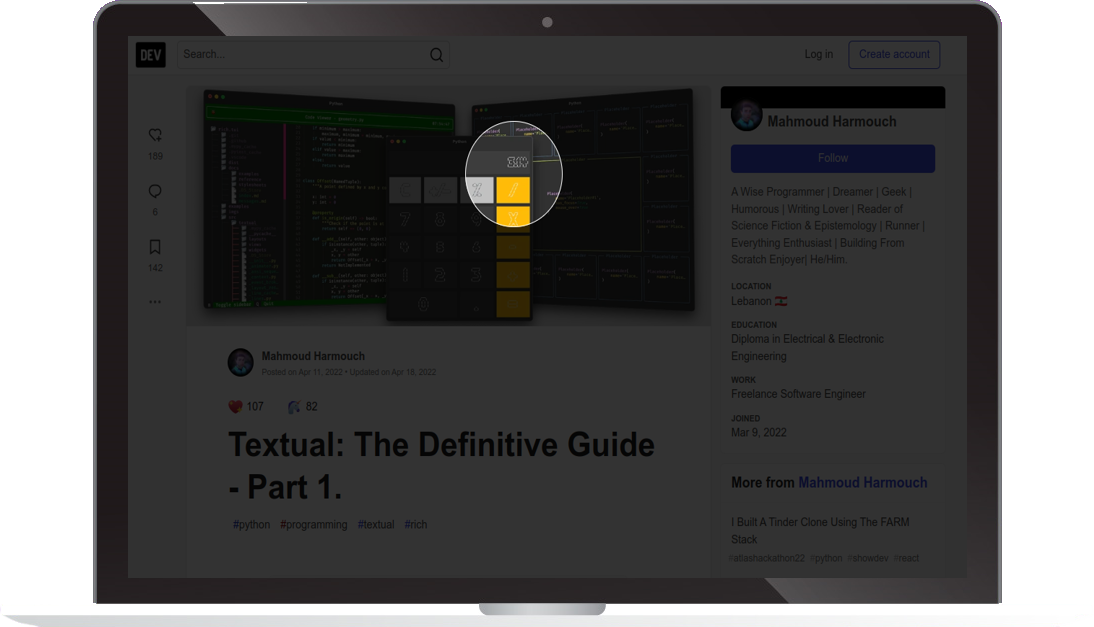Image resolution: width=1094 pixels, height=627 pixels.
Task: Open Mahmoud Harmouch author name under cover
Action: coord(313,356)
